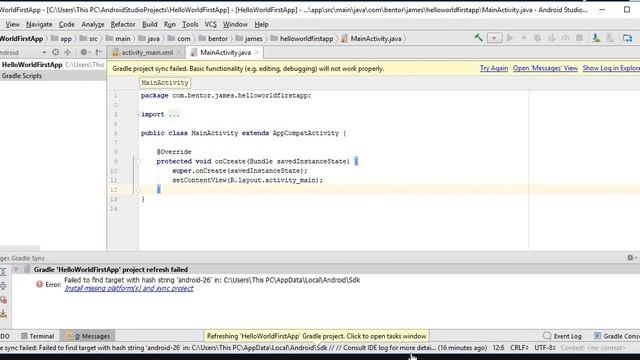Click Open 'Messages' View link
This screenshot has width=640, height=360.
point(545,68)
